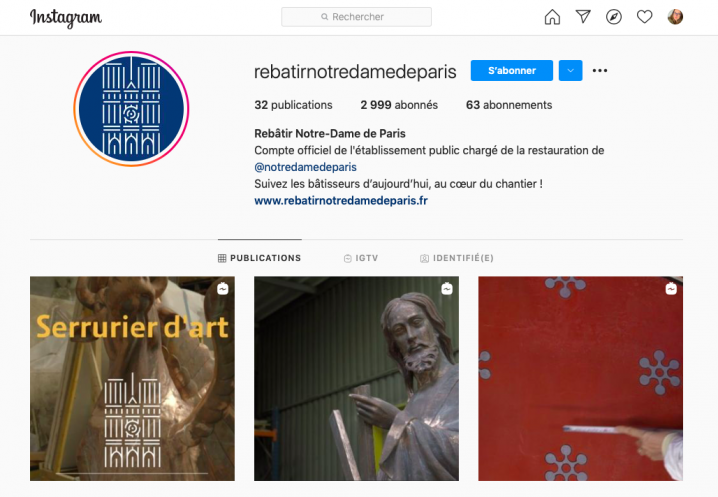Open the three-dot options menu
This screenshot has height=497, width=718.
(x=600, y=71)
